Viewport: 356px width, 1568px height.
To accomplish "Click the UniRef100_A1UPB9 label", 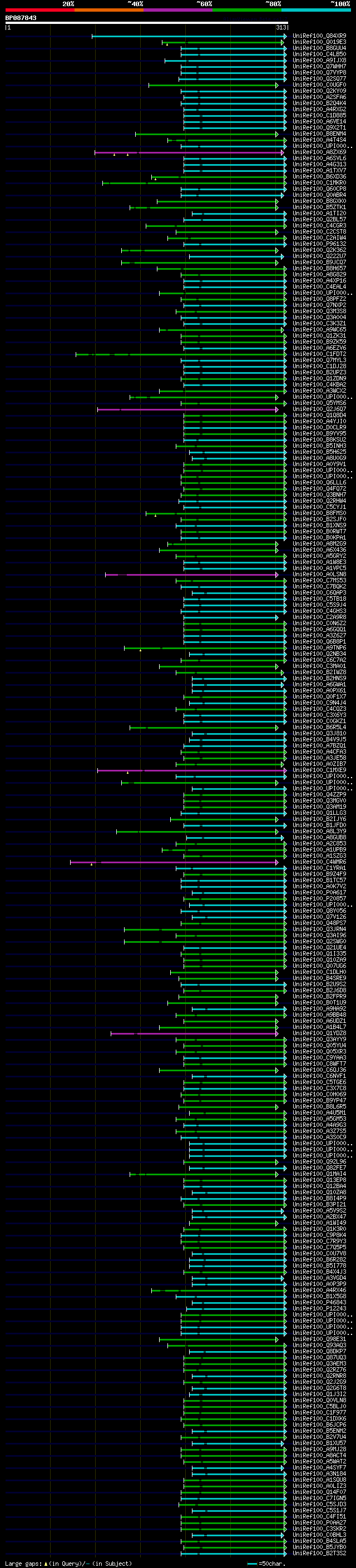I will [319, 850].
